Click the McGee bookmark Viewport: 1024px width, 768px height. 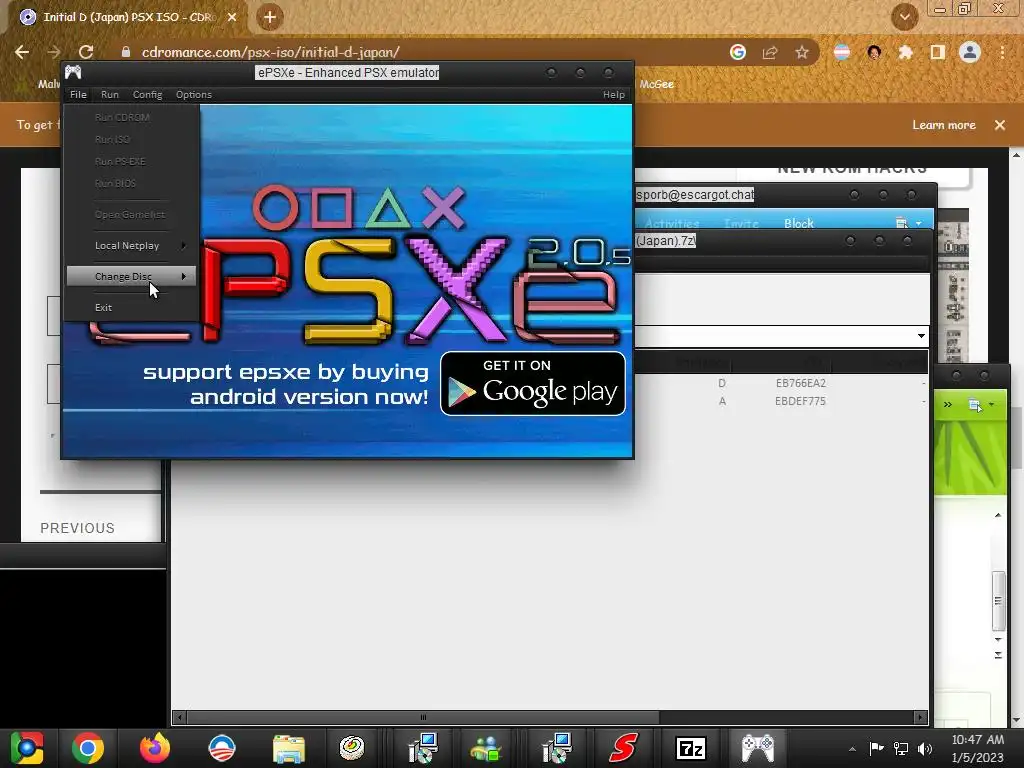[x=656, y=84]
